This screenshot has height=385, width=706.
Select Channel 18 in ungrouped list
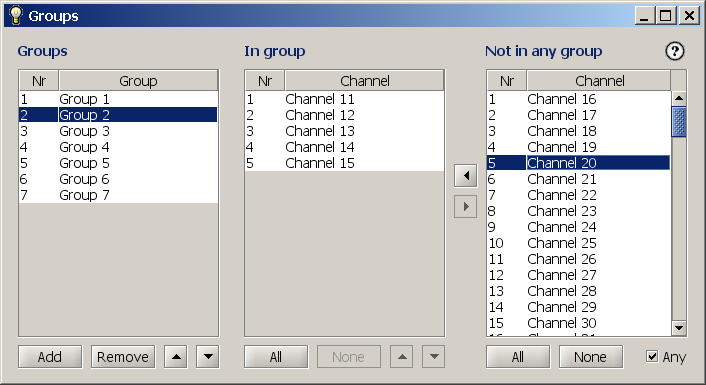(579, 131)
